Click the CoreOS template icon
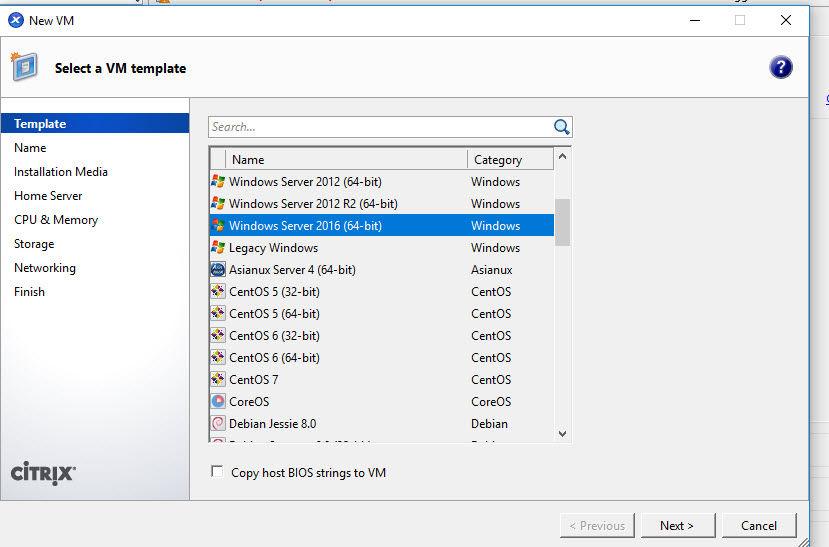Viewport: 829px width, 547px height. point(218,402)
